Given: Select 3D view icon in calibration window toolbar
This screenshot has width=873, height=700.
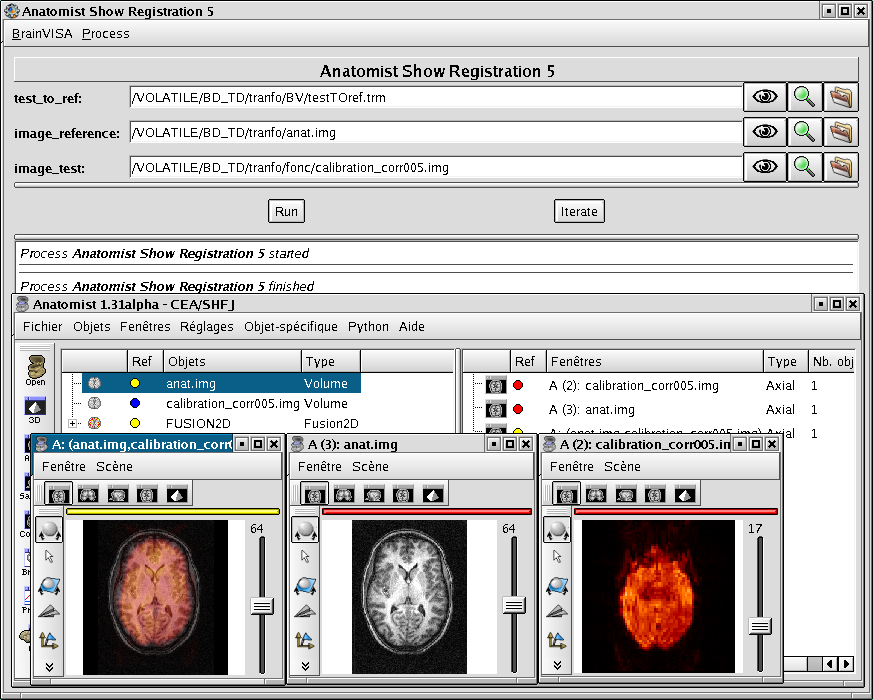Looking at the screenshot, I should click(x=684, y=494).
